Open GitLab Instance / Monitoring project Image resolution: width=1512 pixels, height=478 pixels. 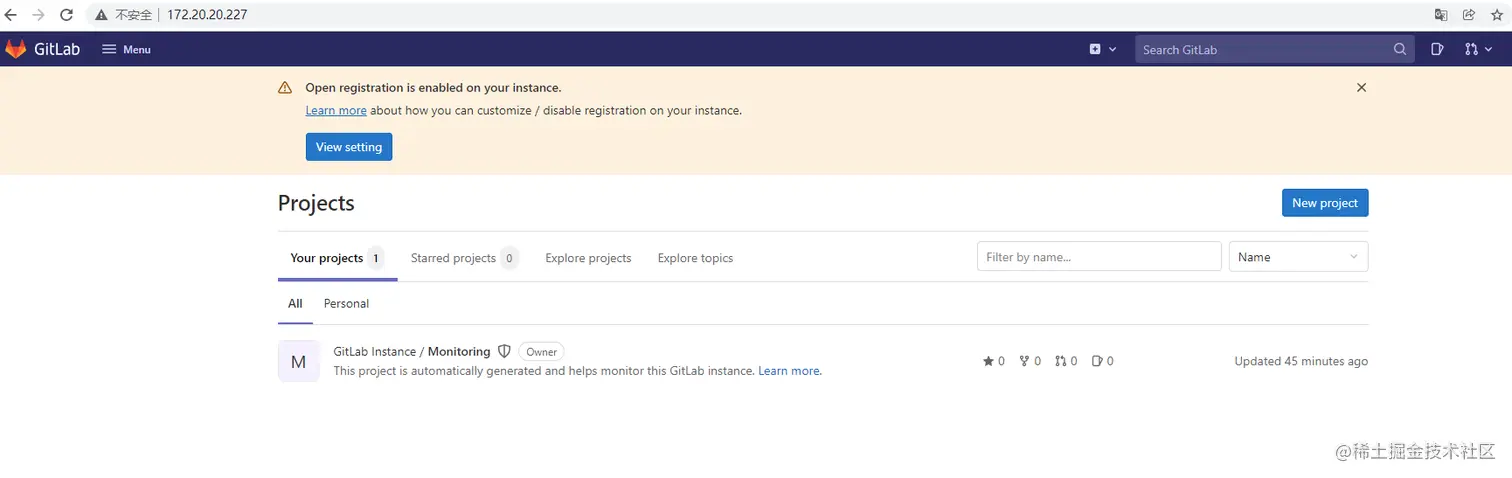point(412,352)
